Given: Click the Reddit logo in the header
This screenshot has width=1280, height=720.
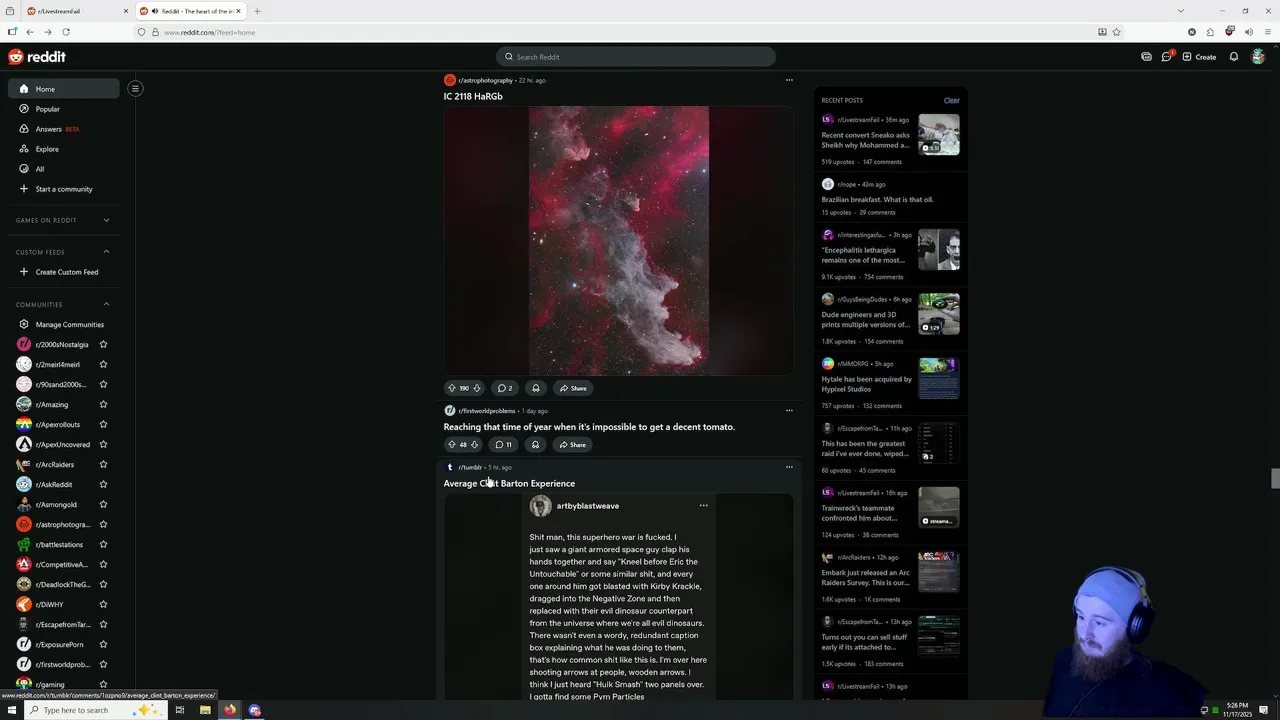Looking at the screenshot, I should (x=37, y=57).
